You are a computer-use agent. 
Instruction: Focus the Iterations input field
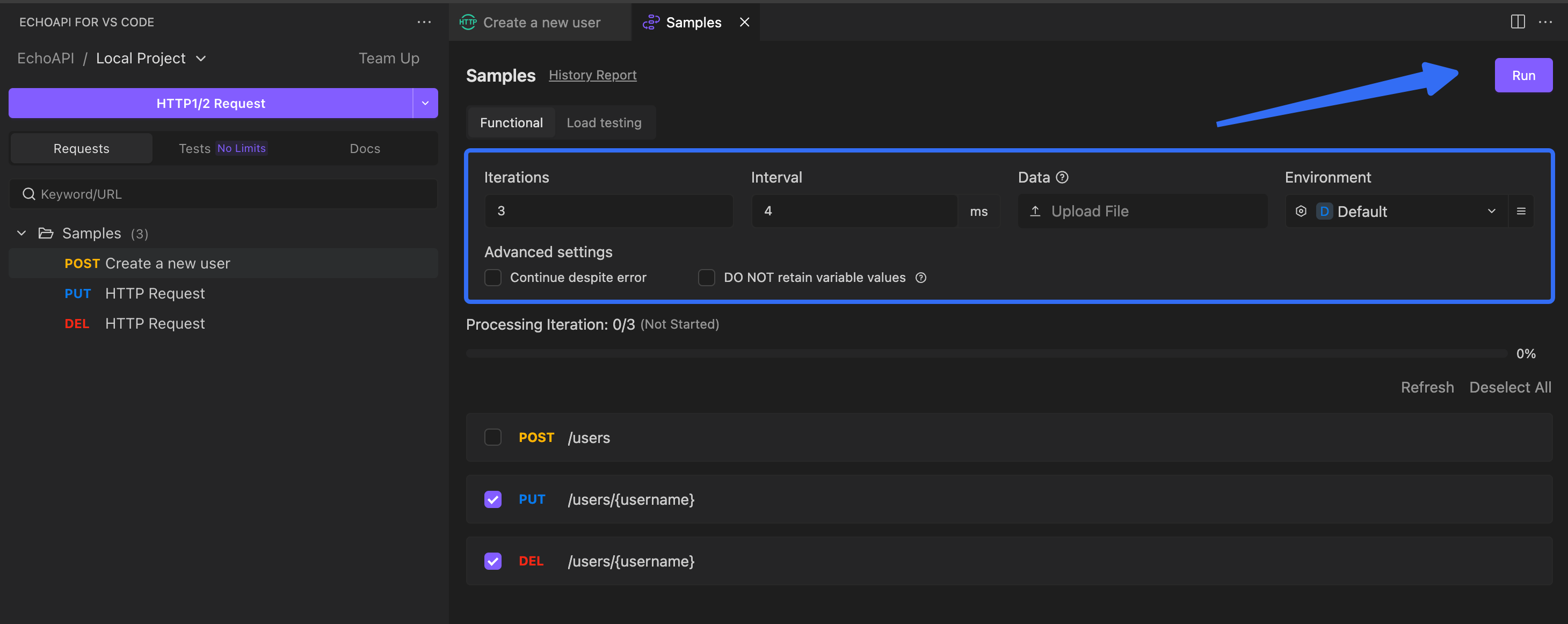coord(608,211)
